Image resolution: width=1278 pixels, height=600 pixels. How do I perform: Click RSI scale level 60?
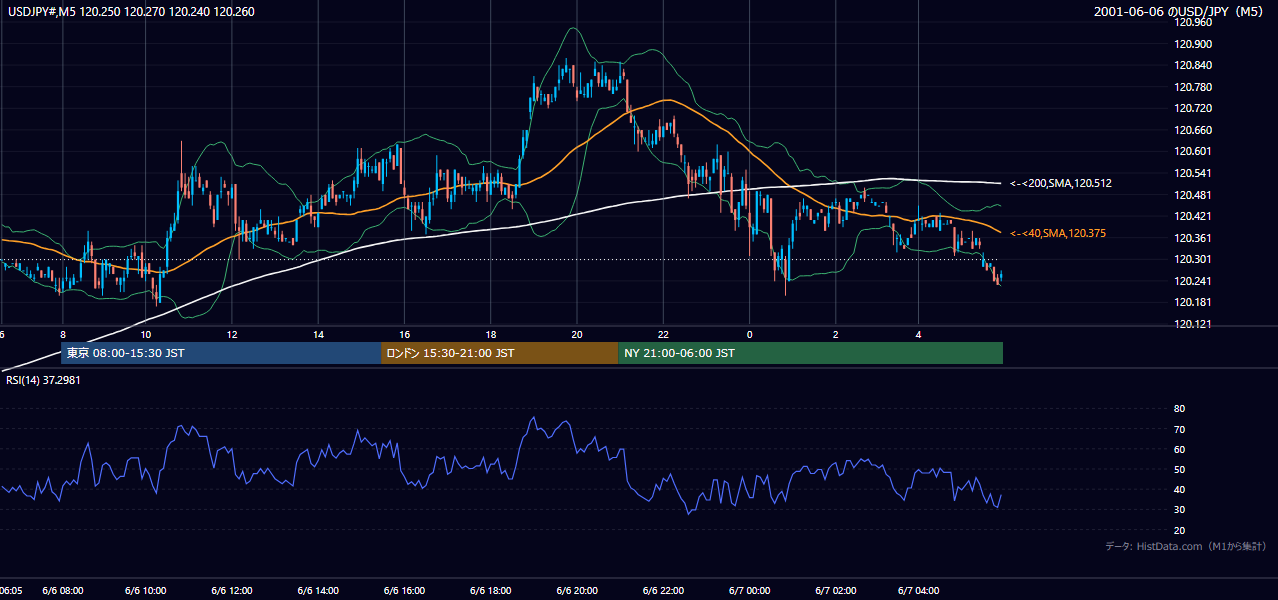(x=1180, y=449)
